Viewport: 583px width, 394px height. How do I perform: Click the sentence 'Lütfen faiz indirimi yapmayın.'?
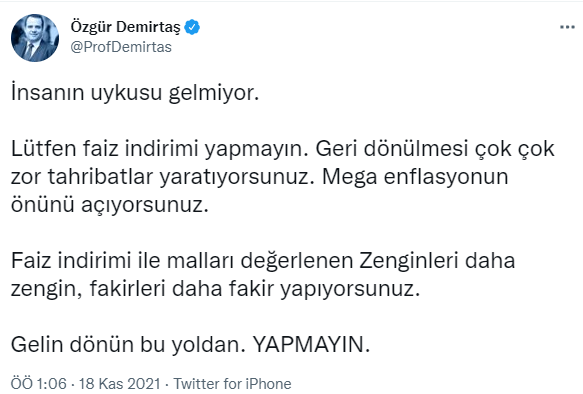160,149
